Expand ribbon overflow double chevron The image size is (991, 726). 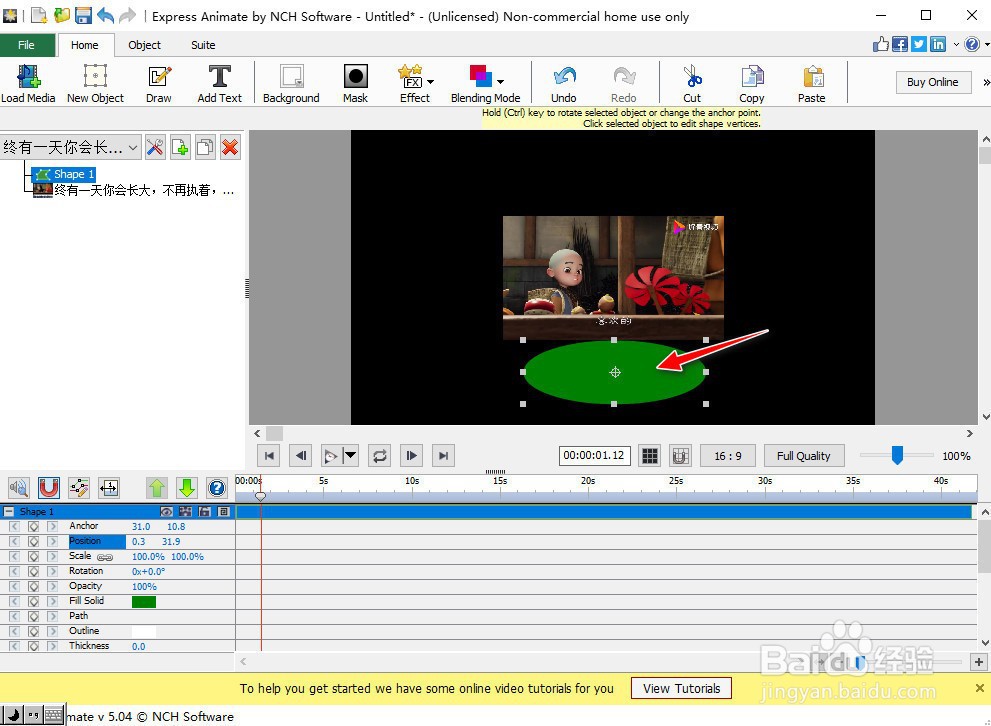986,82
